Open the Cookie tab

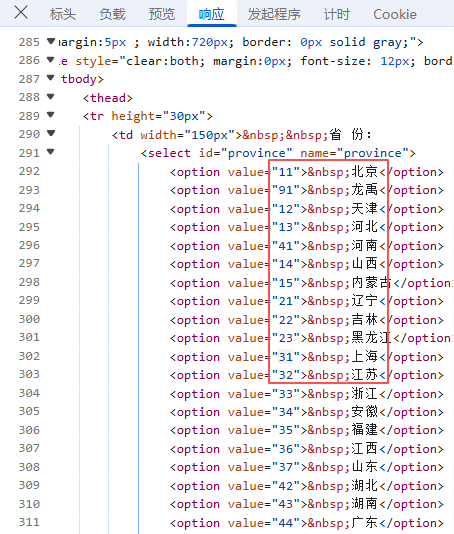click(395, 14)
